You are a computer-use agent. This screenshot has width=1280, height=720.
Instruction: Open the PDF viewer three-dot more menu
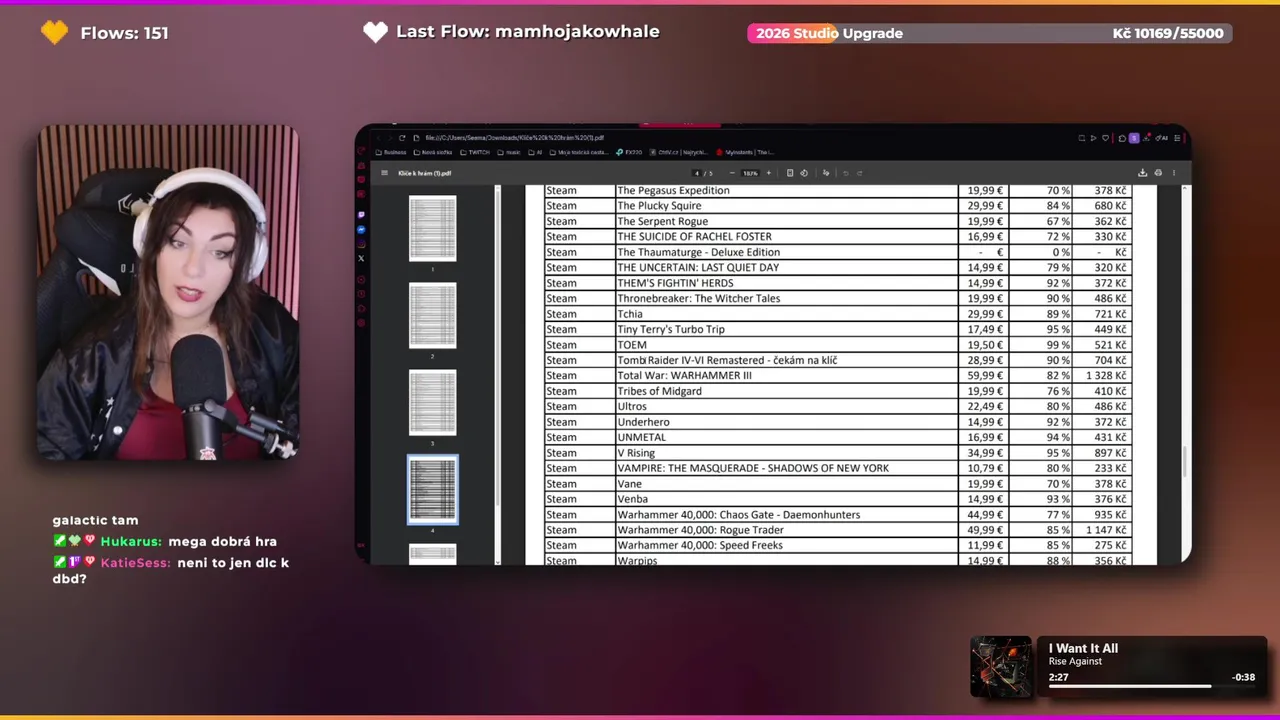tap(1174, 173)
